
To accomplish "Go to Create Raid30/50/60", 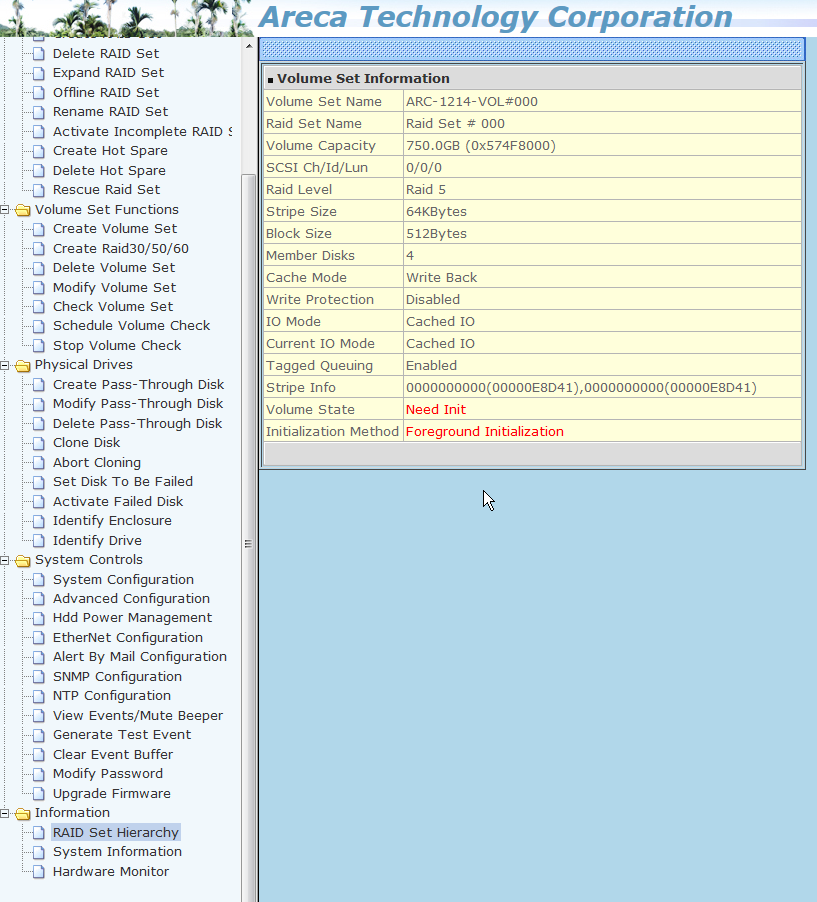I will [x=121, y=249].
